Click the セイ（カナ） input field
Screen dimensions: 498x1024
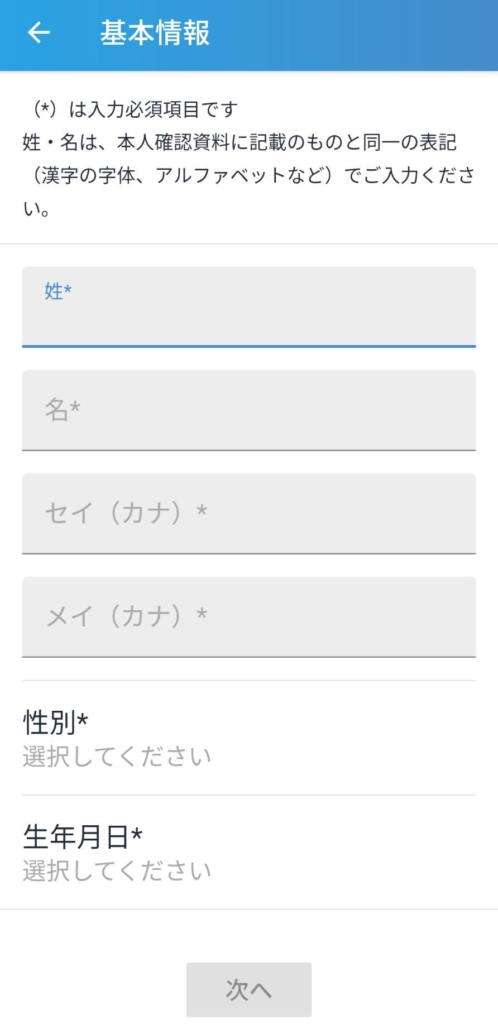pos(249,513)
